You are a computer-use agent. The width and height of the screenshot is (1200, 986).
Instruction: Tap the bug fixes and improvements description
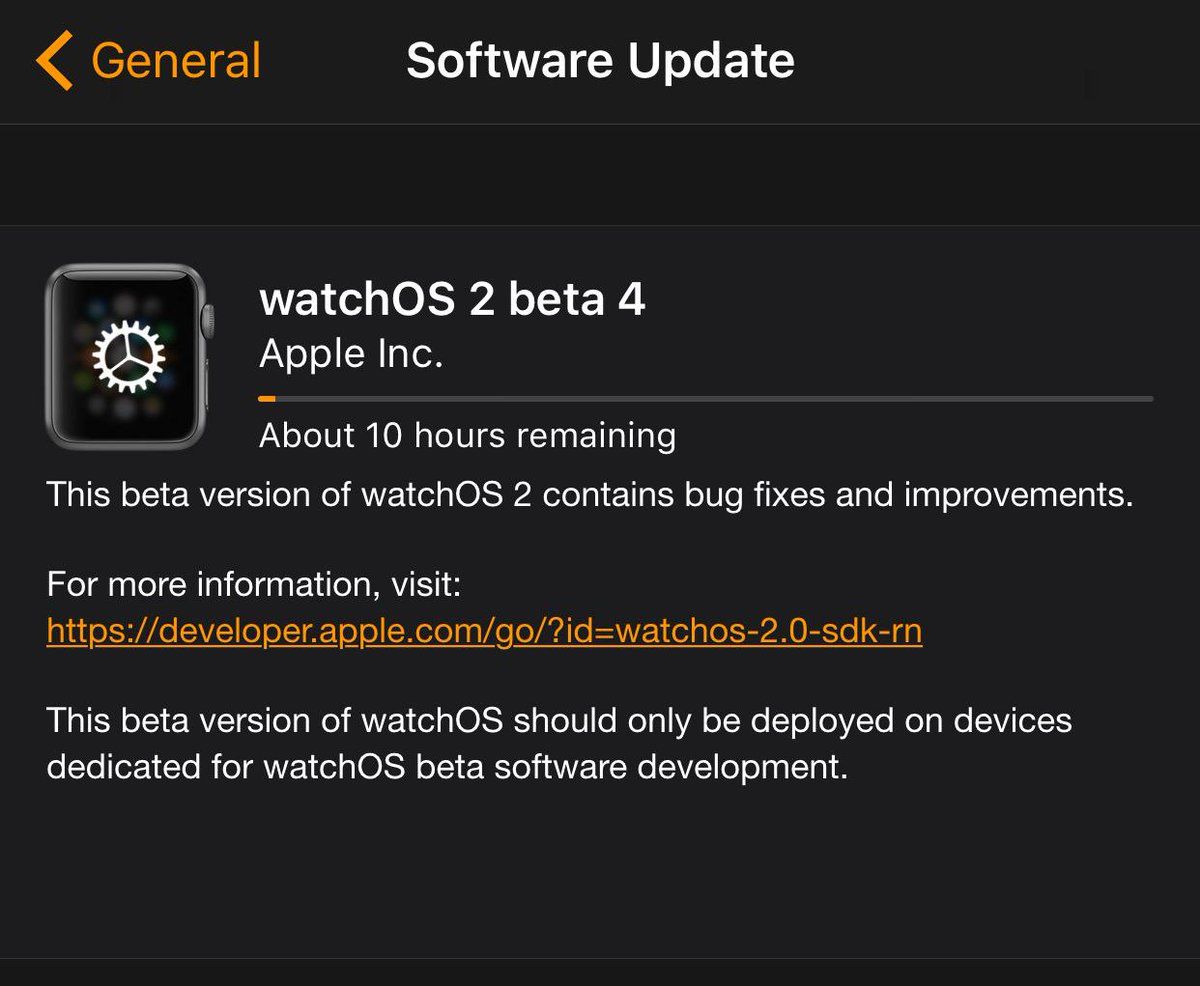click(590, 494)
